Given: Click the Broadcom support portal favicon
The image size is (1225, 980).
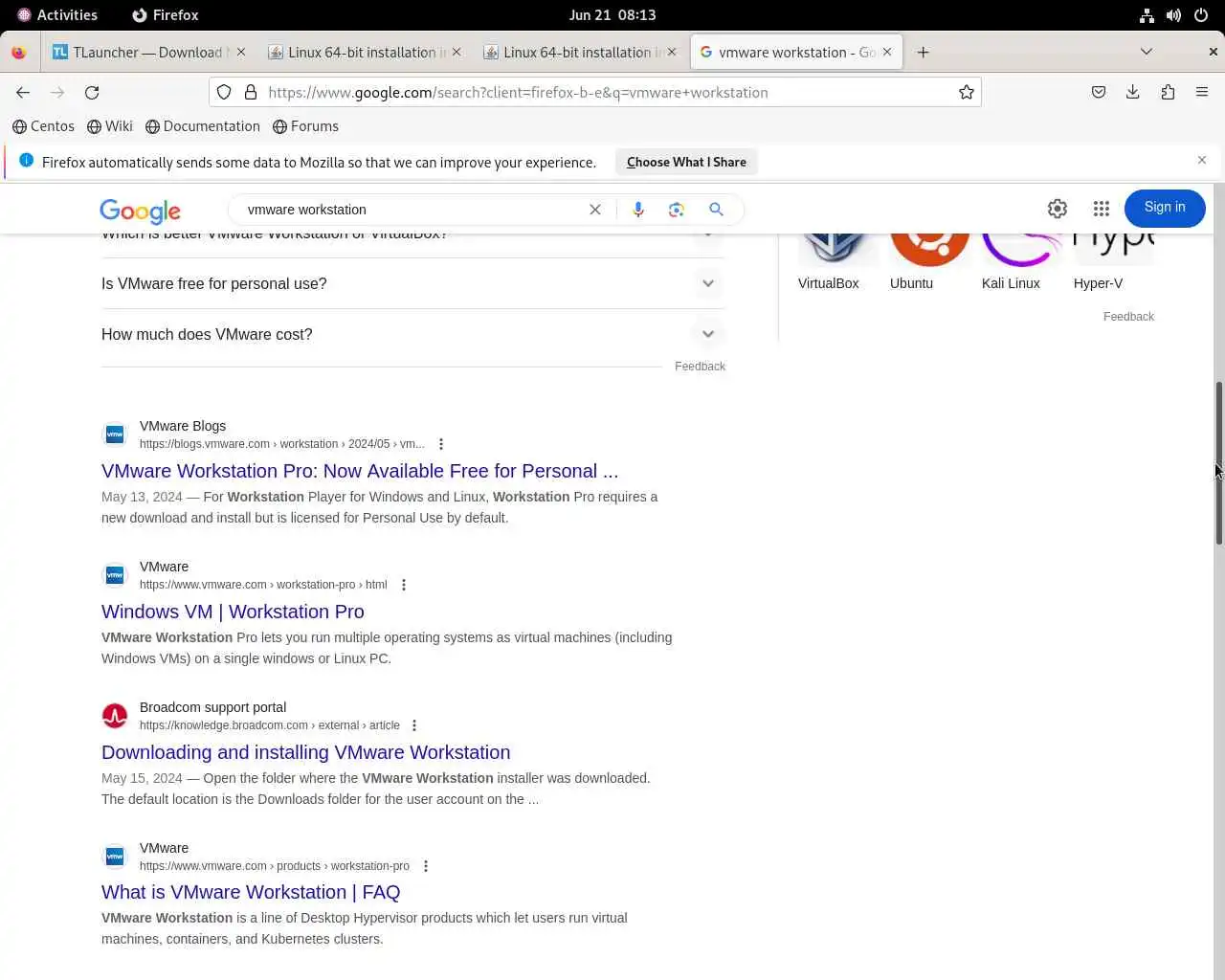Looking at the screenshot, I should click(x=115, y=716).
